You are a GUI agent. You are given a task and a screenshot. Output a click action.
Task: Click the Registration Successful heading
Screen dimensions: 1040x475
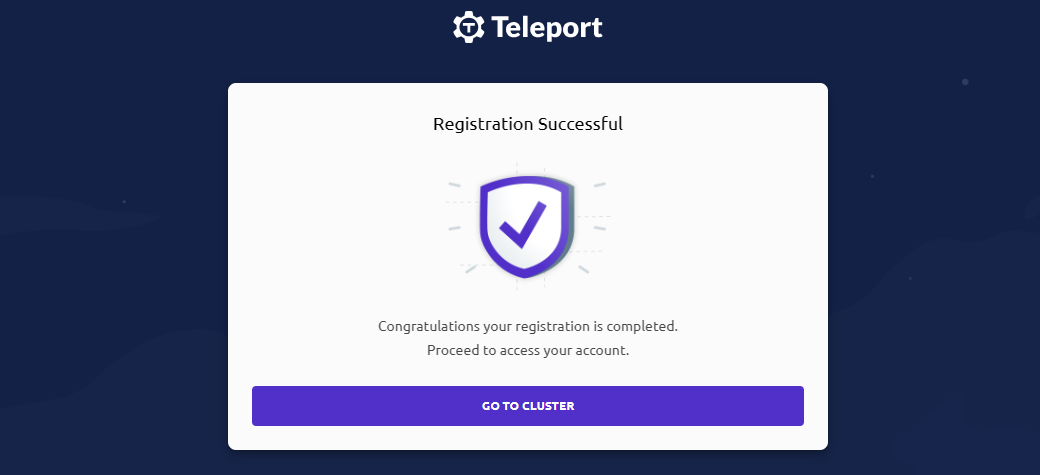point(528,125)
